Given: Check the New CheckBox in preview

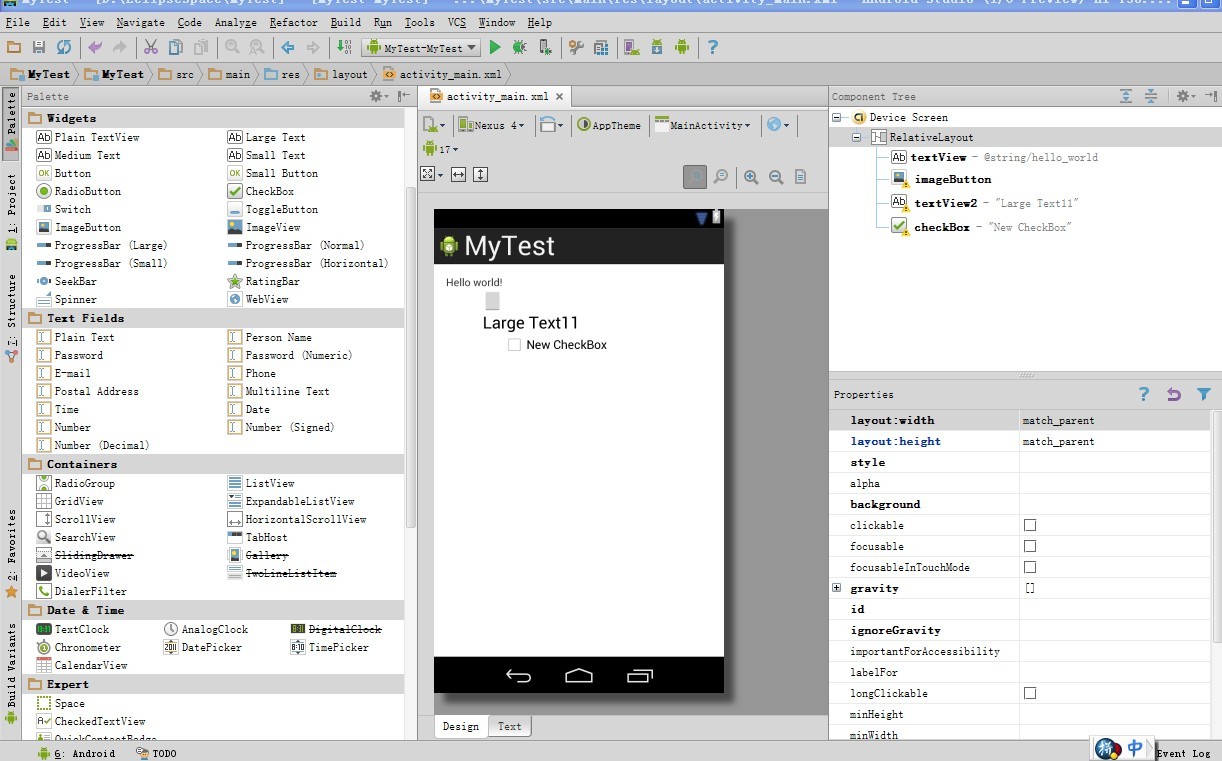Looking at the screenshot, I should click(514, 345).
